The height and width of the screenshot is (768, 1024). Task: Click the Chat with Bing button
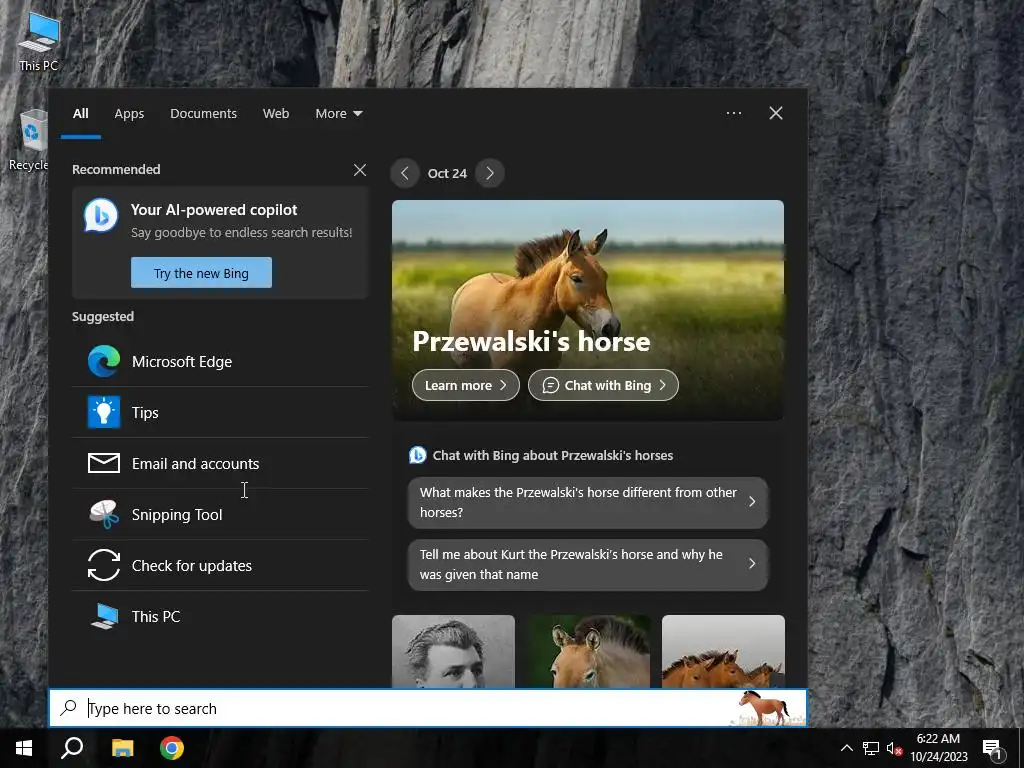(x=603, y=385)
